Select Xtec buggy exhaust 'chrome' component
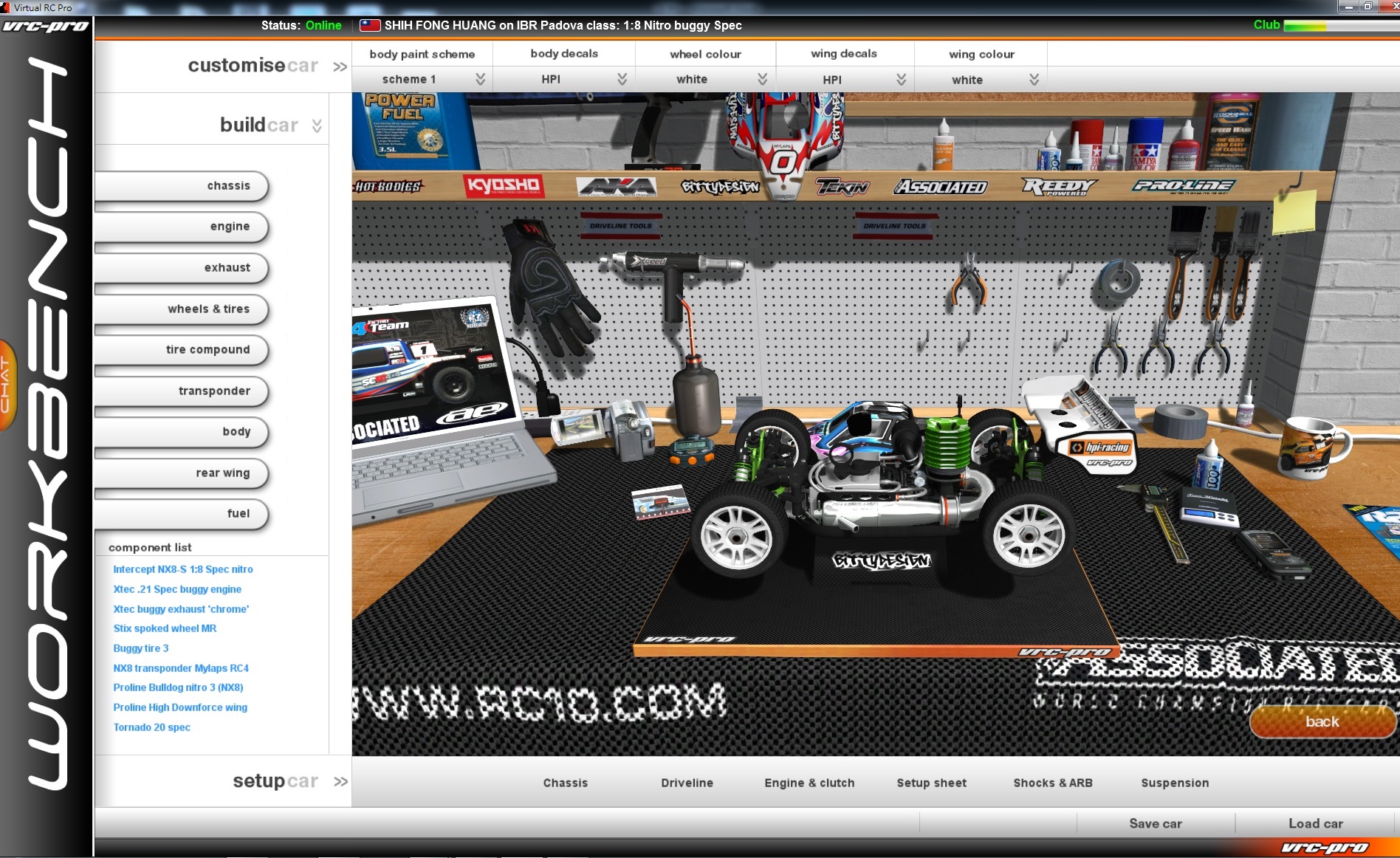This screenshot has height=858, width=1400. pos(181,609)
